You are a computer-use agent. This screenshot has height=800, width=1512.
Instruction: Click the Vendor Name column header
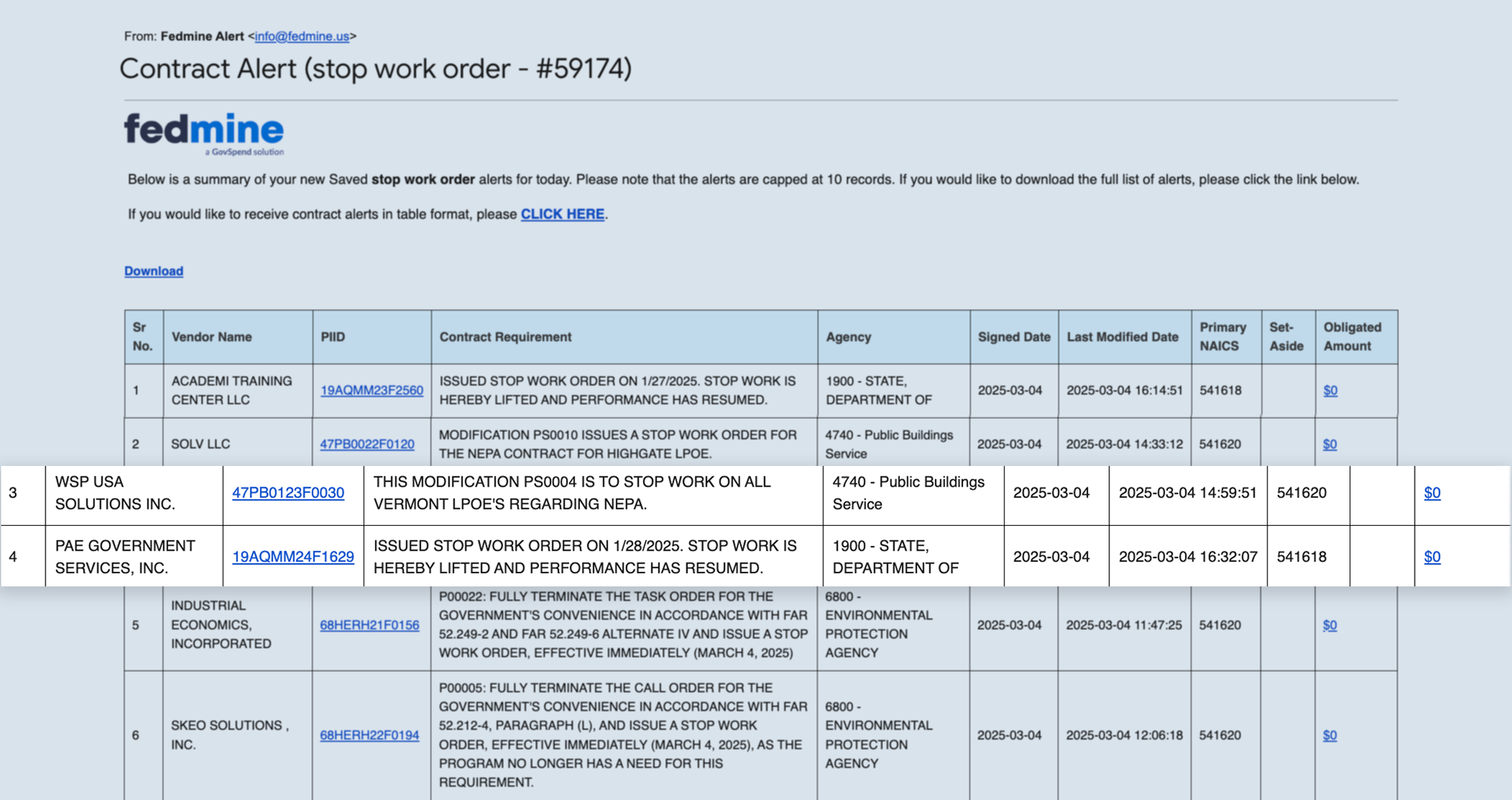[x=212, y=337]
